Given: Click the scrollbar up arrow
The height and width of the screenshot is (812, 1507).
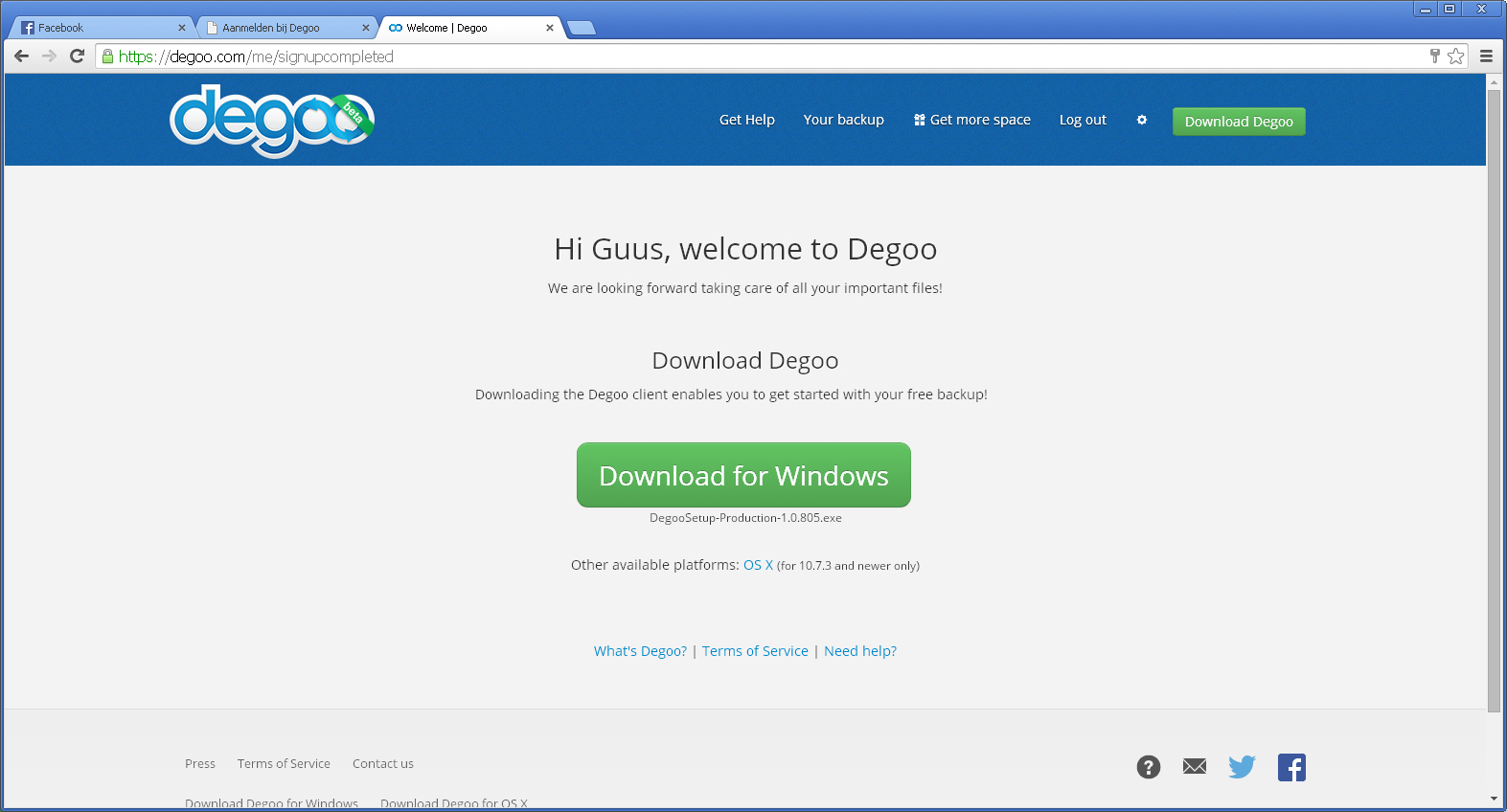Looking at the screenshot, I should click(1494, 82).
